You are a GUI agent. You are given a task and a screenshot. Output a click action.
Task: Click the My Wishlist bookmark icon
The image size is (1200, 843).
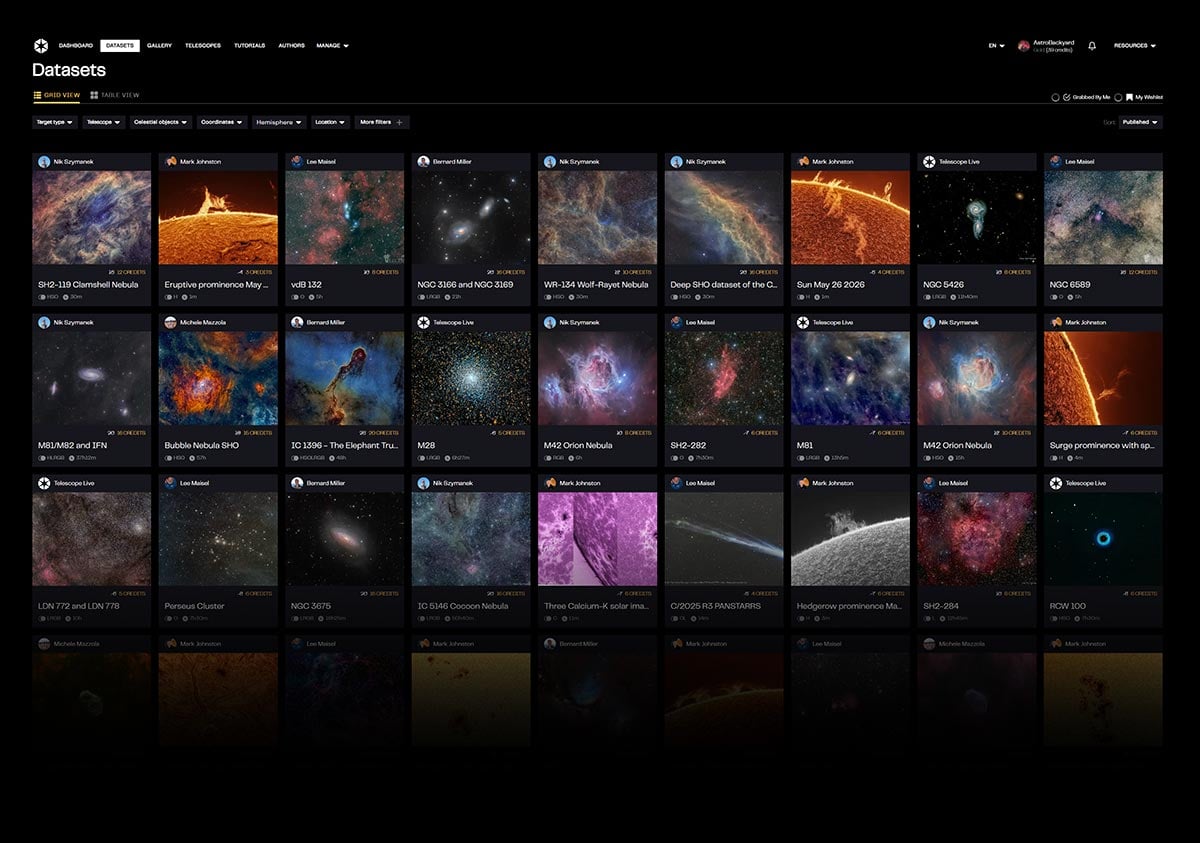coord(1129,97)
